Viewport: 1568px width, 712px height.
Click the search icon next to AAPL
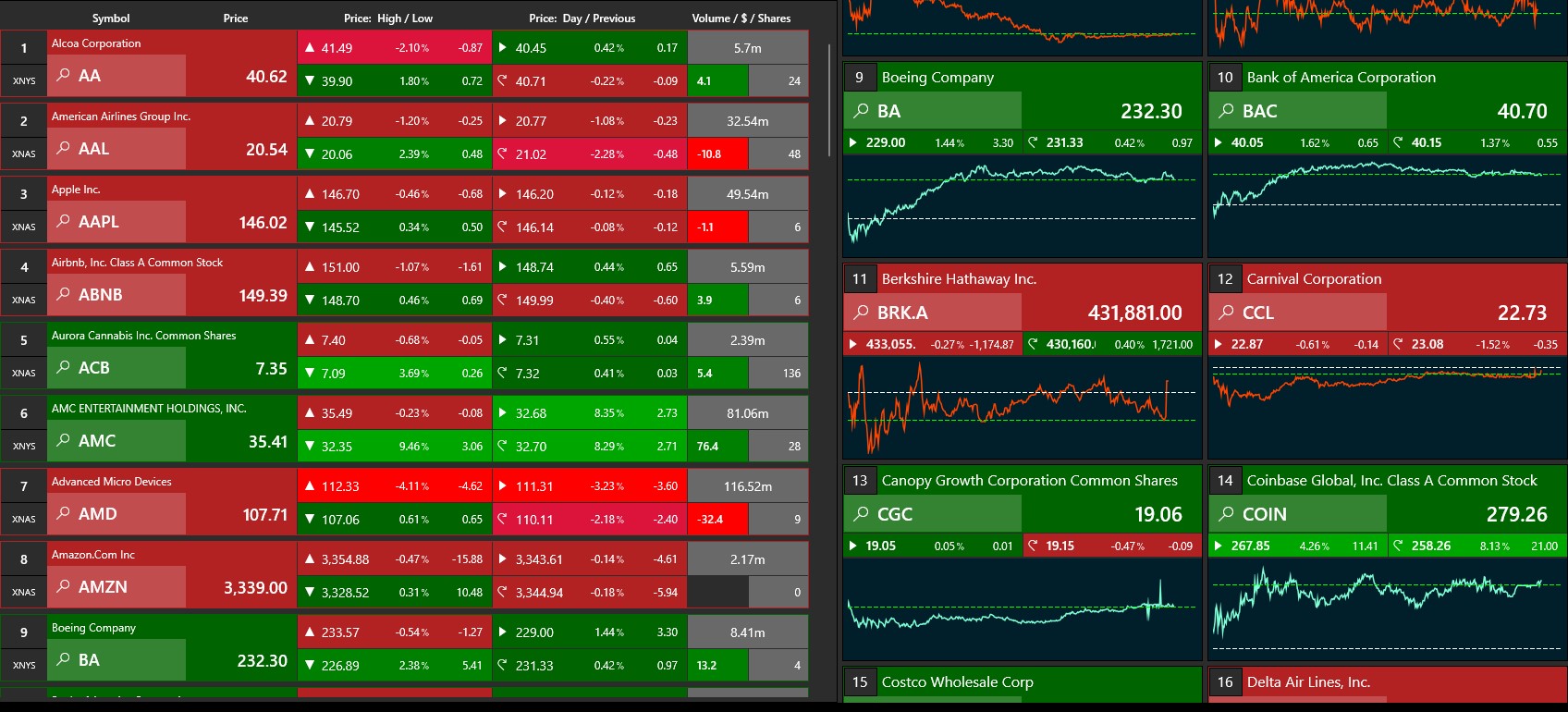coord(63,221)
